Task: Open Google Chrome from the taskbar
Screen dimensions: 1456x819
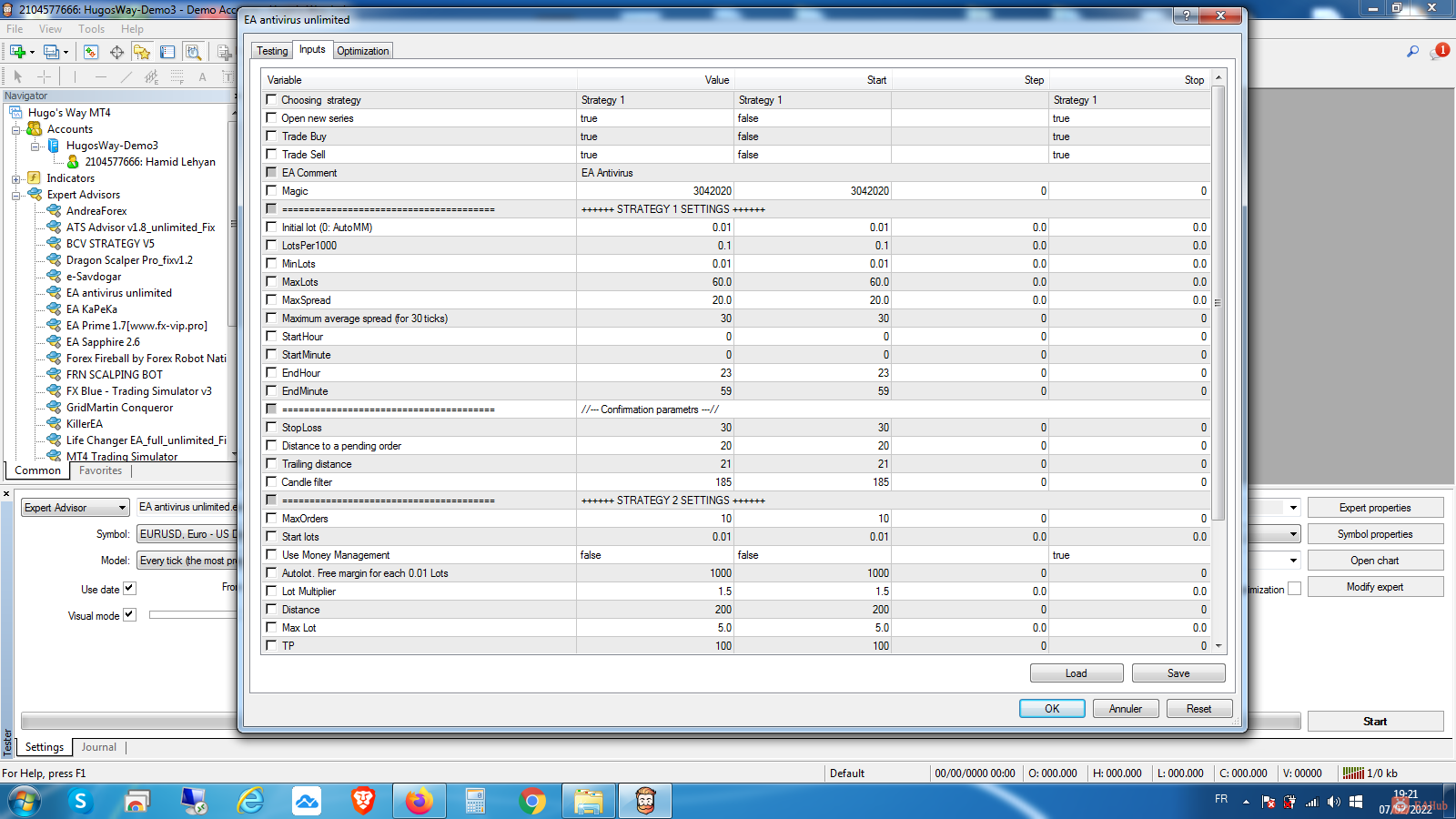Action: (532, 801)
